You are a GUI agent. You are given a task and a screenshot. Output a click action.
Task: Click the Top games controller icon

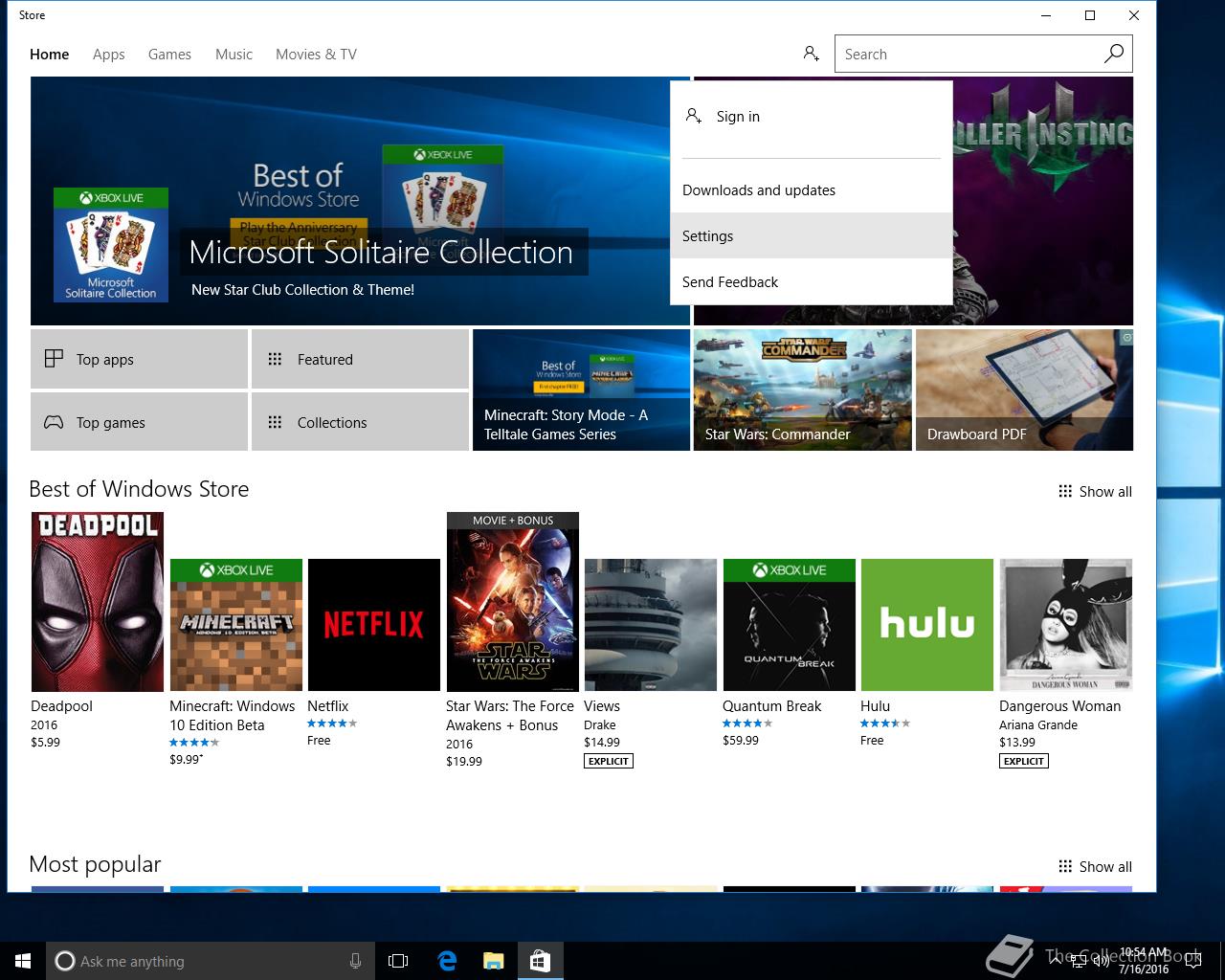point(54,422)
